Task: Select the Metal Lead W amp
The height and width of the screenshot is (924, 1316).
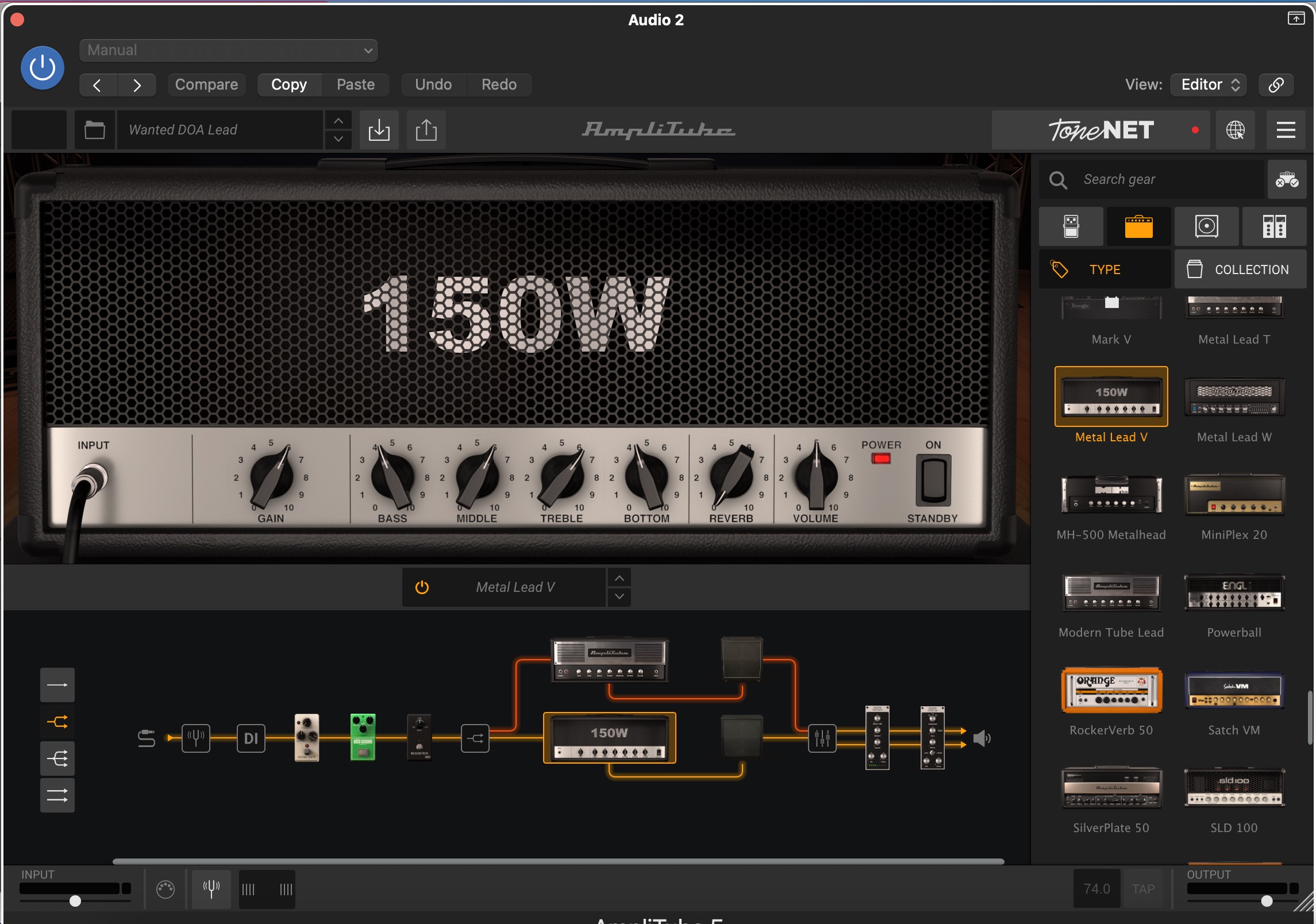Action: (1234, 410)
